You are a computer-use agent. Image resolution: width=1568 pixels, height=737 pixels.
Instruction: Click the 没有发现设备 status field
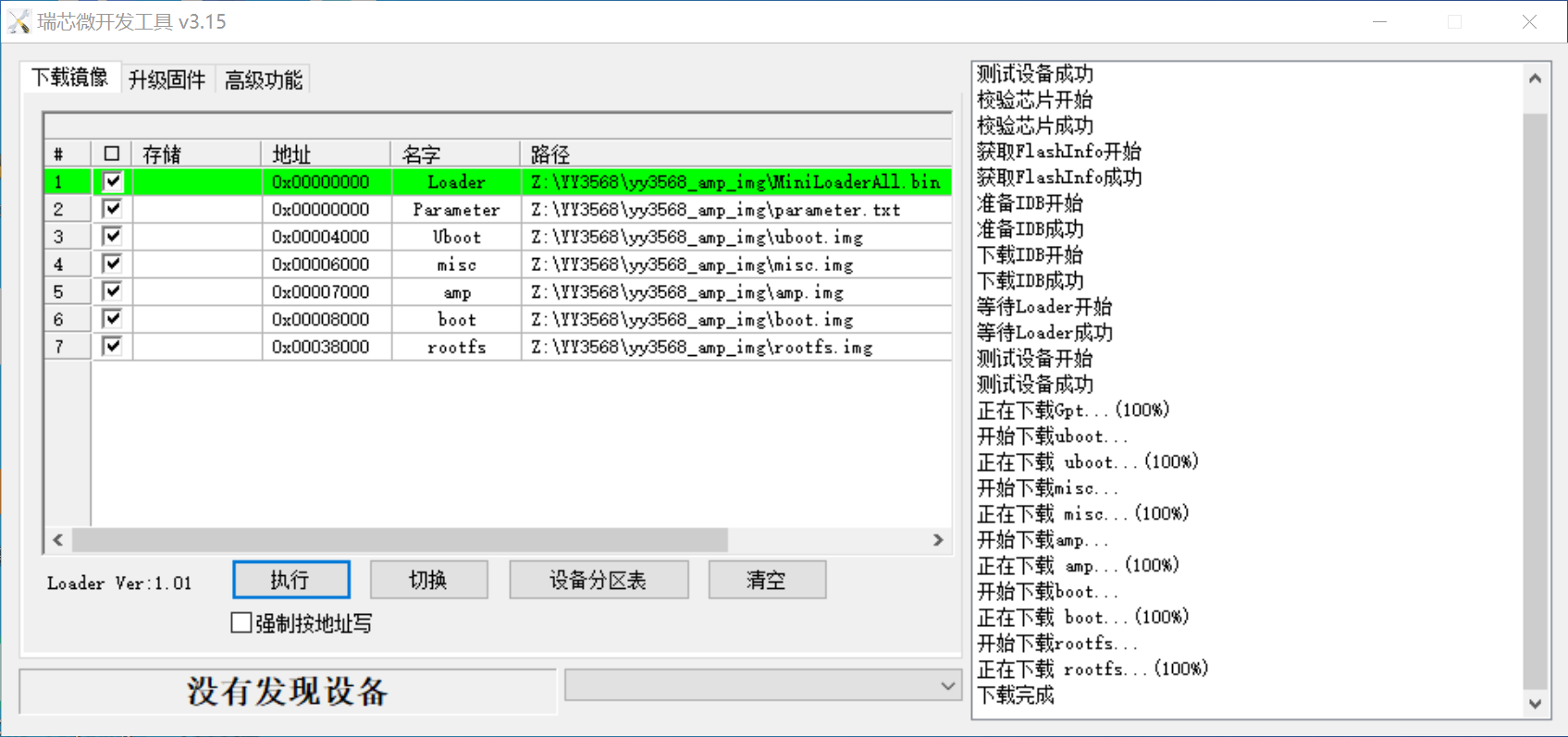(x=288, y=691)
